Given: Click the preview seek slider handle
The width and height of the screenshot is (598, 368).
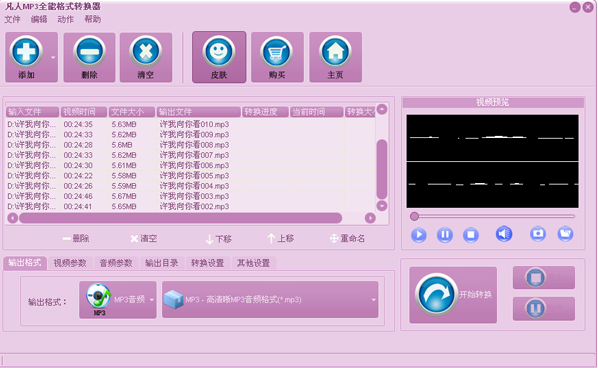Looking at the screenshot, I should coord(414,216).
